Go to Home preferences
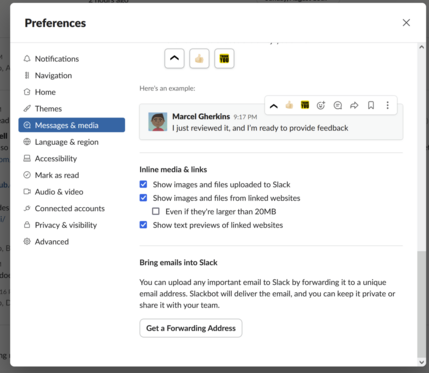This screenshot has width=429, height=373. (72, 92)
